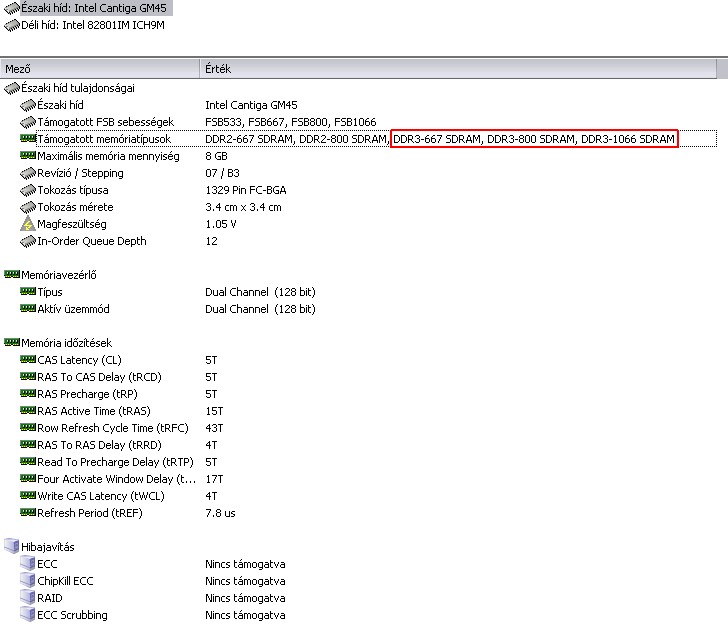Click the Hibajavítás group icon
This screenshot has width=728, height=627.
tap(12, 546)
